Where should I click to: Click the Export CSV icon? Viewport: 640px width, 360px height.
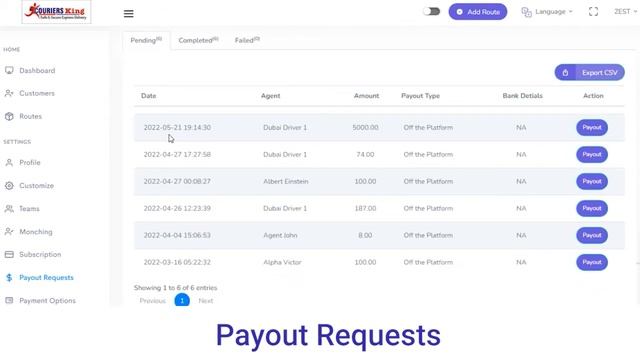click(565, 73)
